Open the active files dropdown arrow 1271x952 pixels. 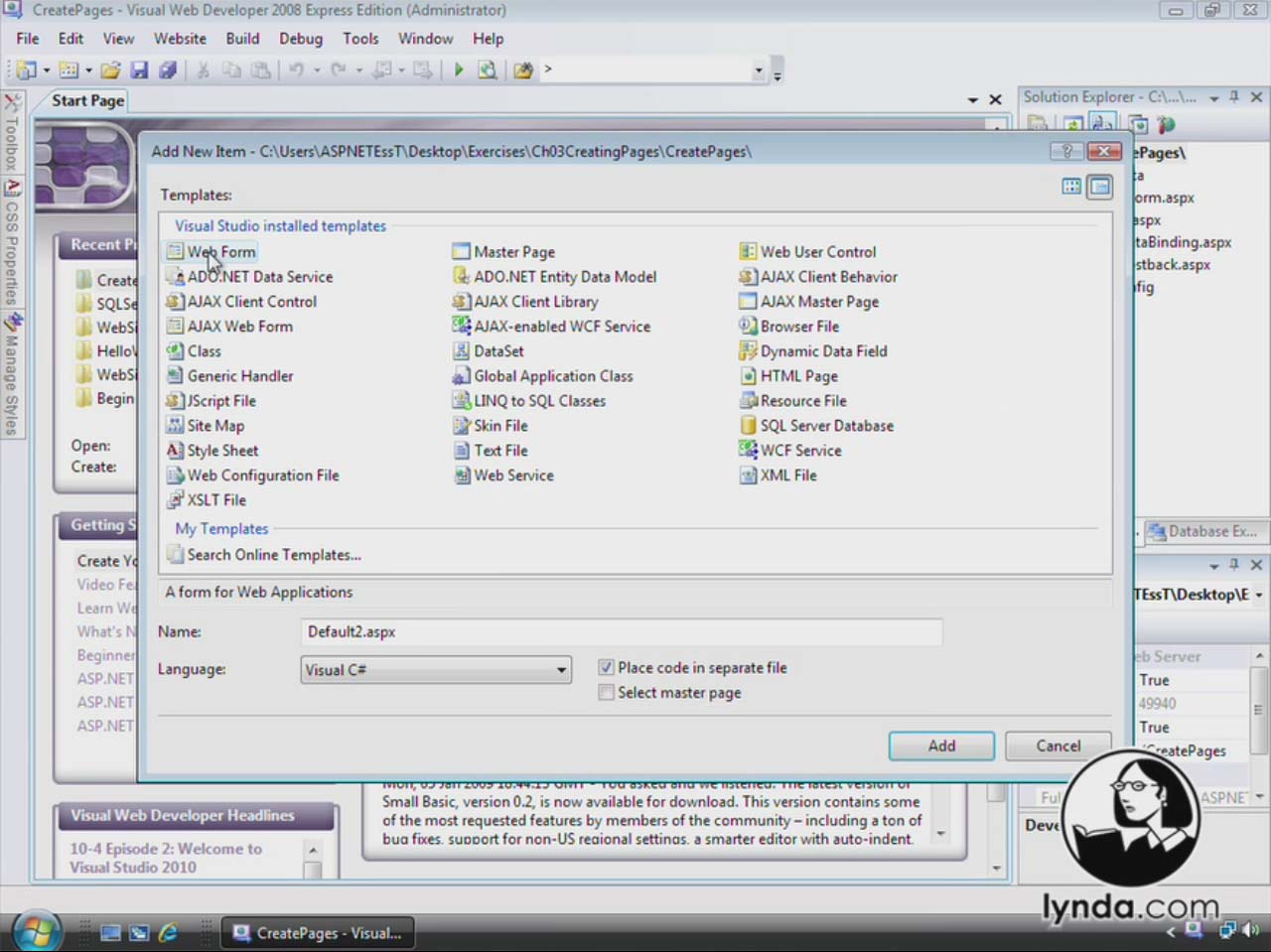coord(973,100)
